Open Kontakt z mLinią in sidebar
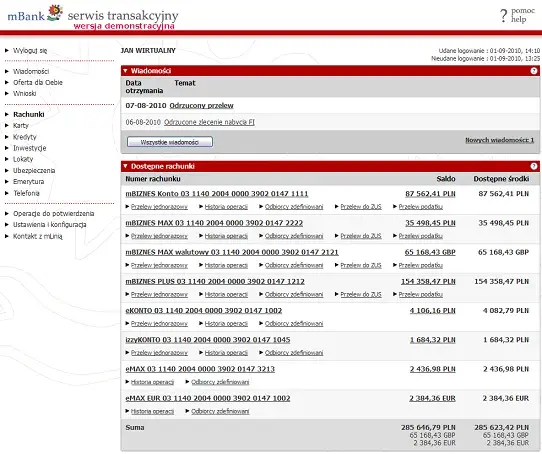Viewport: 542px width, 454px height. [x=38, y=236]
